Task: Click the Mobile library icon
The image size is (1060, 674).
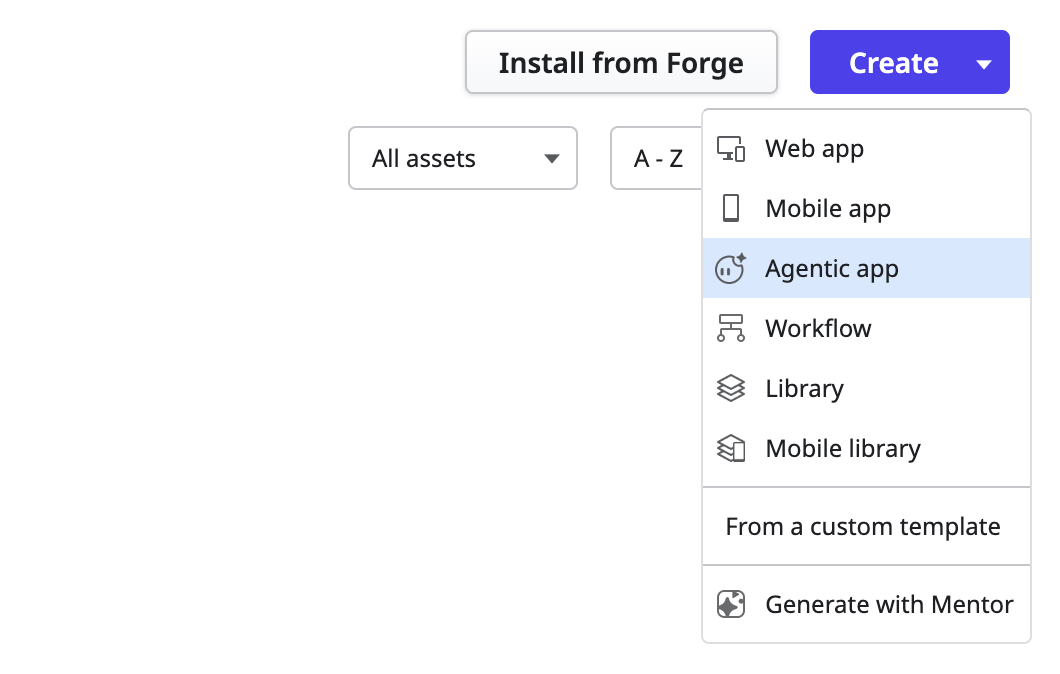Action: (731, 448)
